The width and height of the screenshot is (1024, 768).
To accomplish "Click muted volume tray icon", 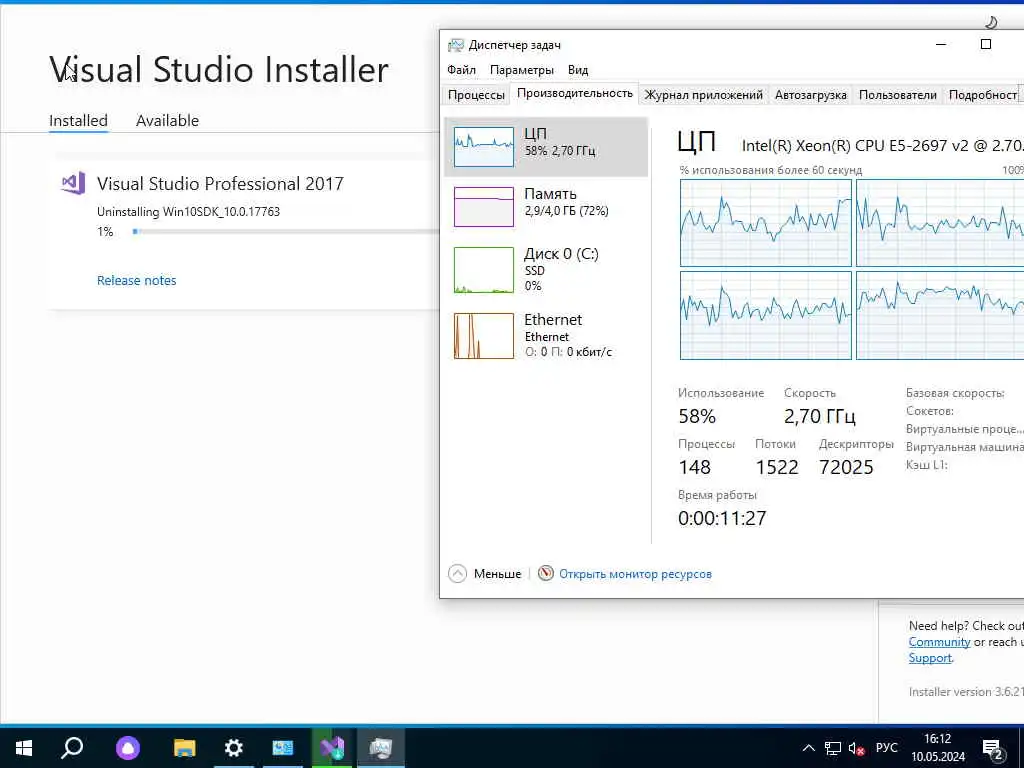I will 857,748.
